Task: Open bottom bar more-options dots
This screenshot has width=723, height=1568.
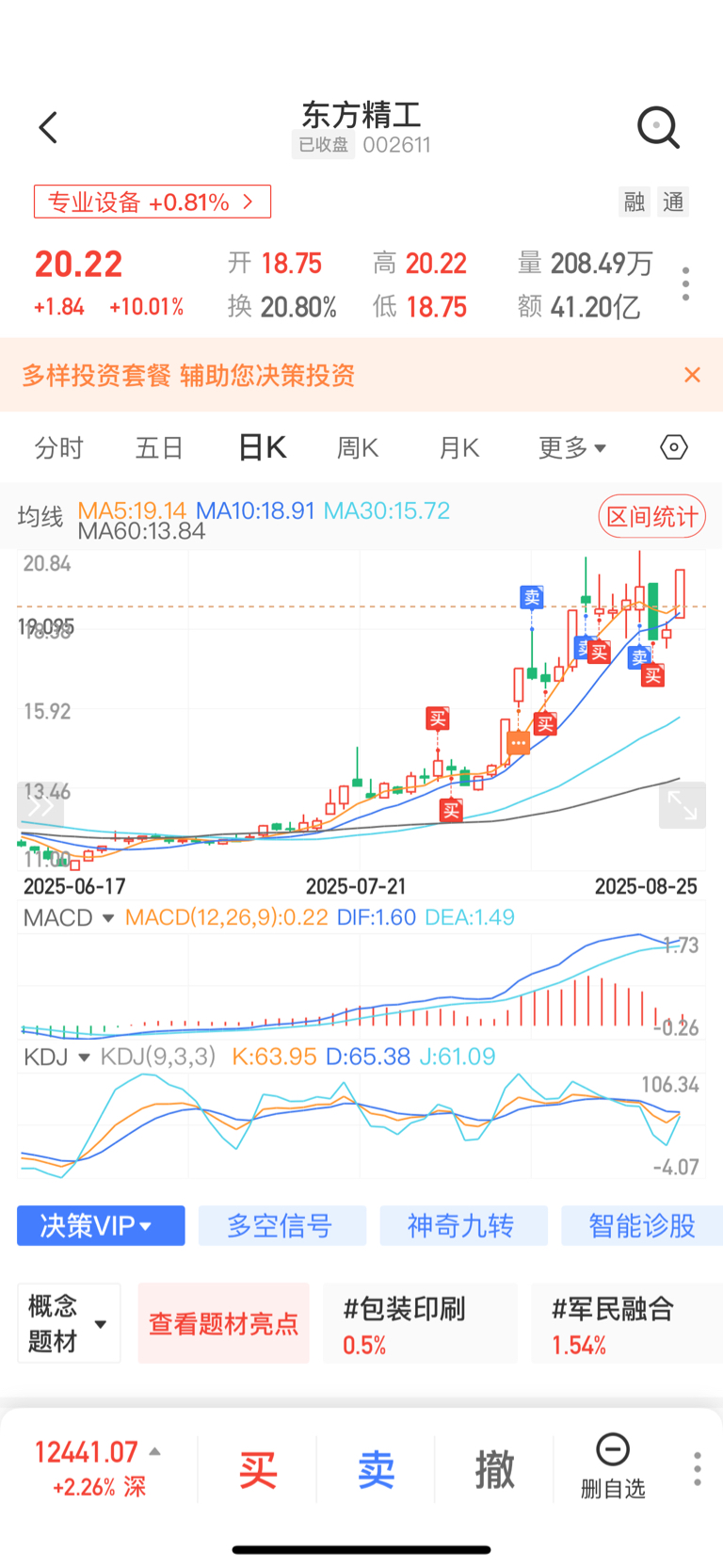Action: click(x=698, y=1469)
